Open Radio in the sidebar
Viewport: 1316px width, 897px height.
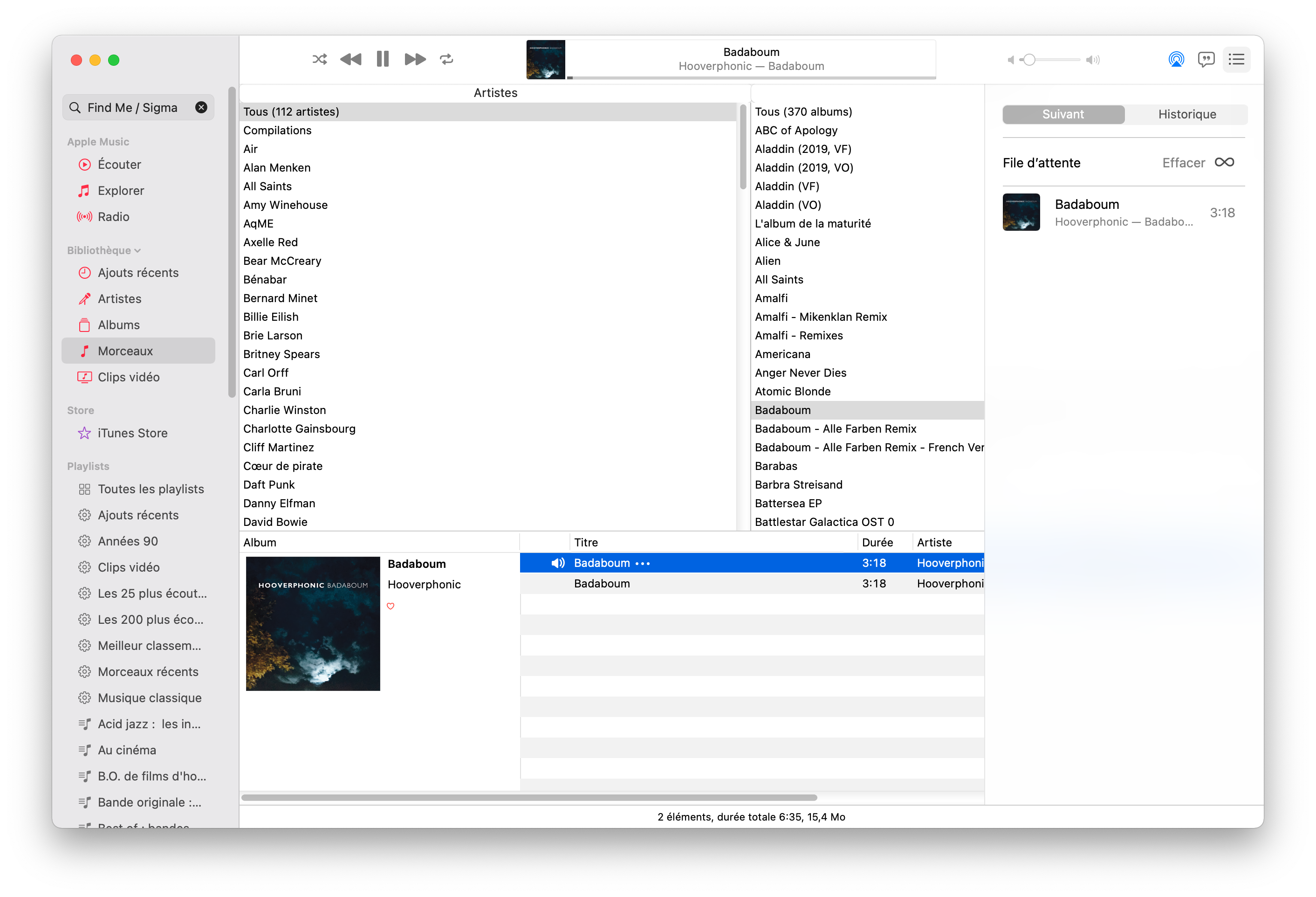pyautogui.click(x=138, y=216)
